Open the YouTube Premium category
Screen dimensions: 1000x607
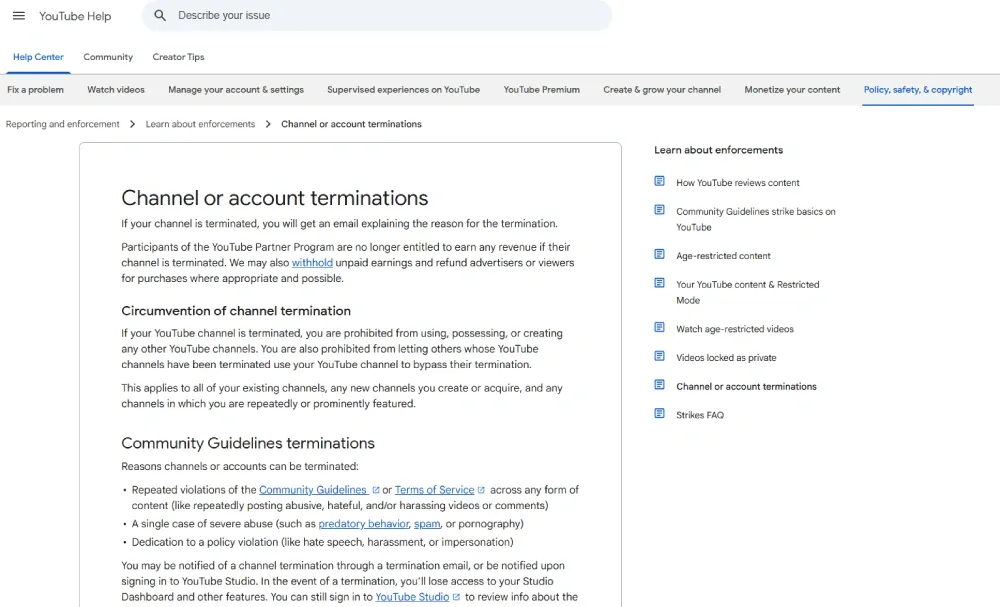541,90
